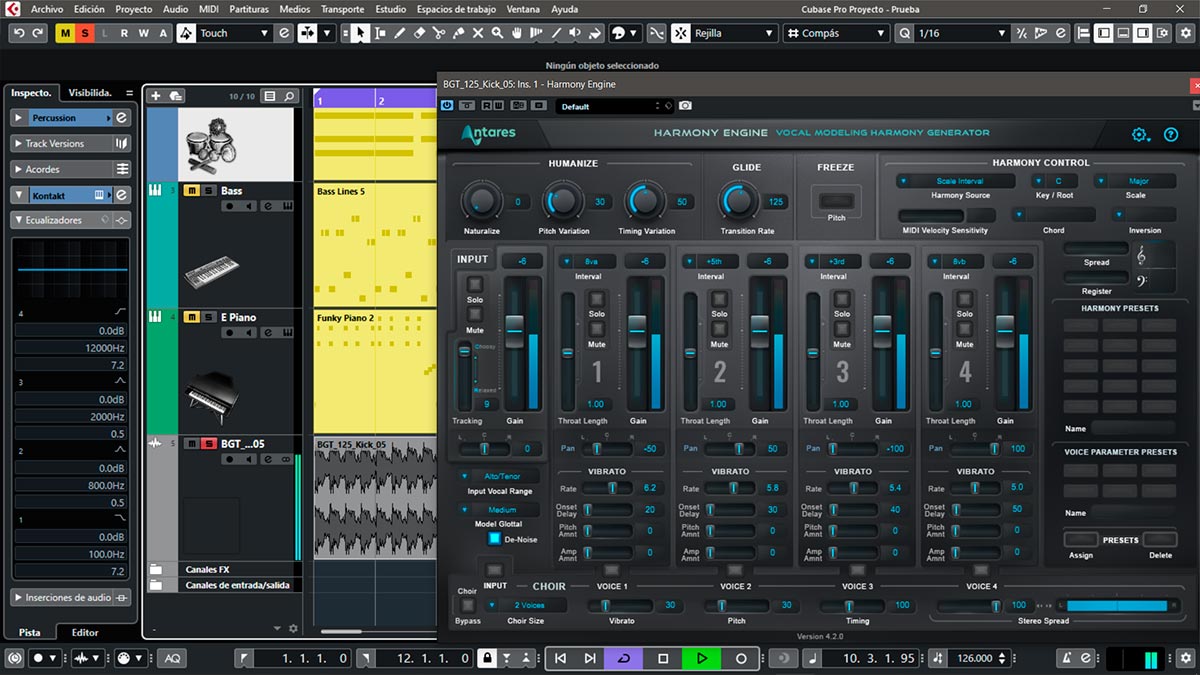Open the 2 Voices choir size dropdown
Viewport: 1200px width, 675px height.
tap(526, 605)
